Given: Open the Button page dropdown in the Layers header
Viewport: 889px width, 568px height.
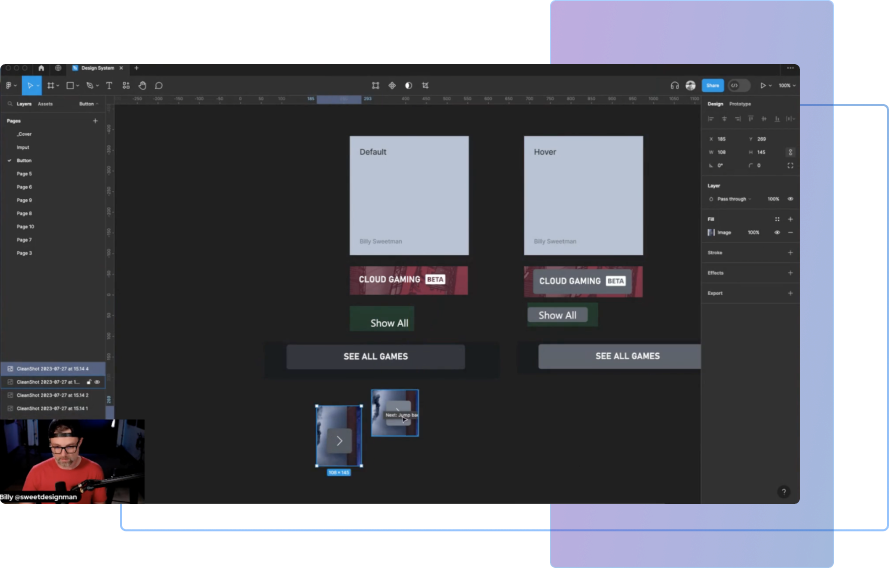Looking at the screenshot, I should click(x=88, y=104).
